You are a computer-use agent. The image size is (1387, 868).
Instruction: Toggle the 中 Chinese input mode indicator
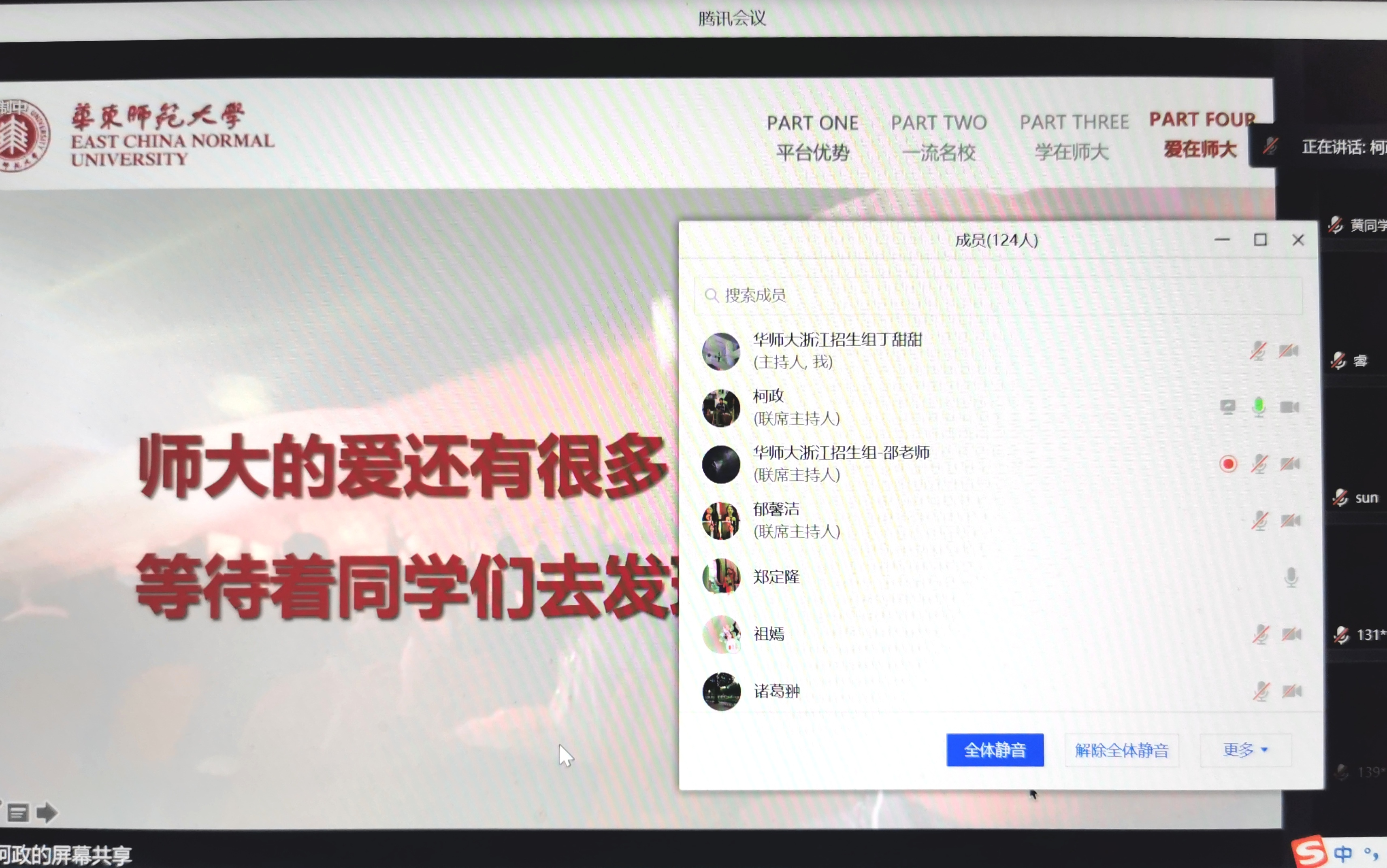click(1342, 854)
